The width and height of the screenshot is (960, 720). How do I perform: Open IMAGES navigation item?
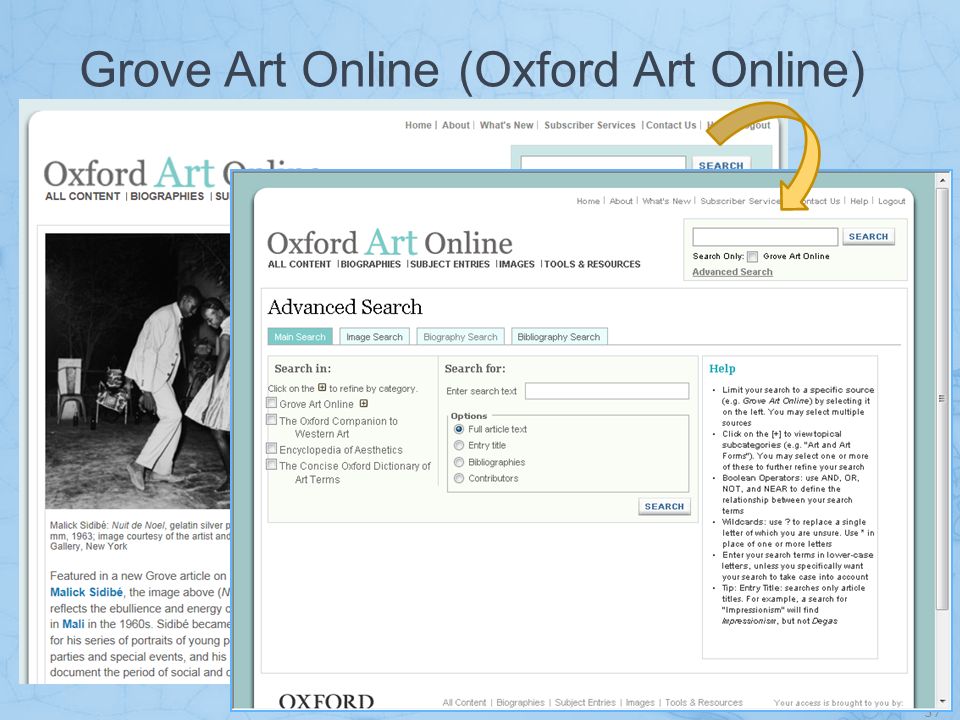tap(517, 264)
